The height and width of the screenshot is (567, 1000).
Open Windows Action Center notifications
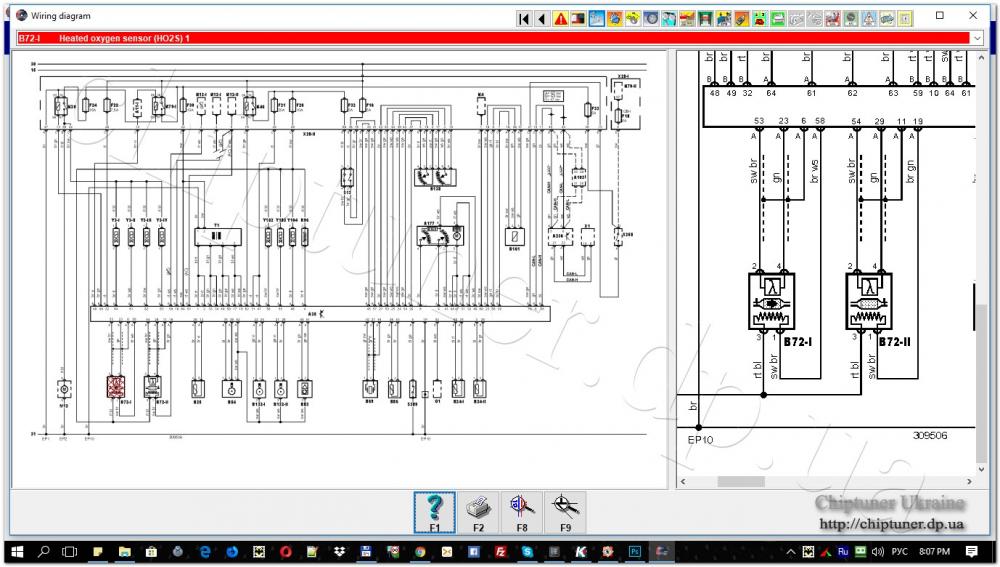971,552
